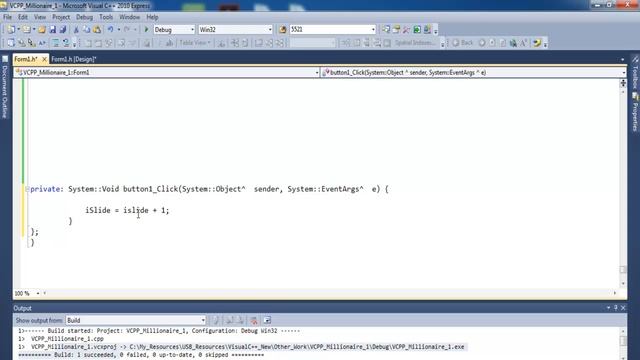Click the 5521 find input field

point(329,29)
